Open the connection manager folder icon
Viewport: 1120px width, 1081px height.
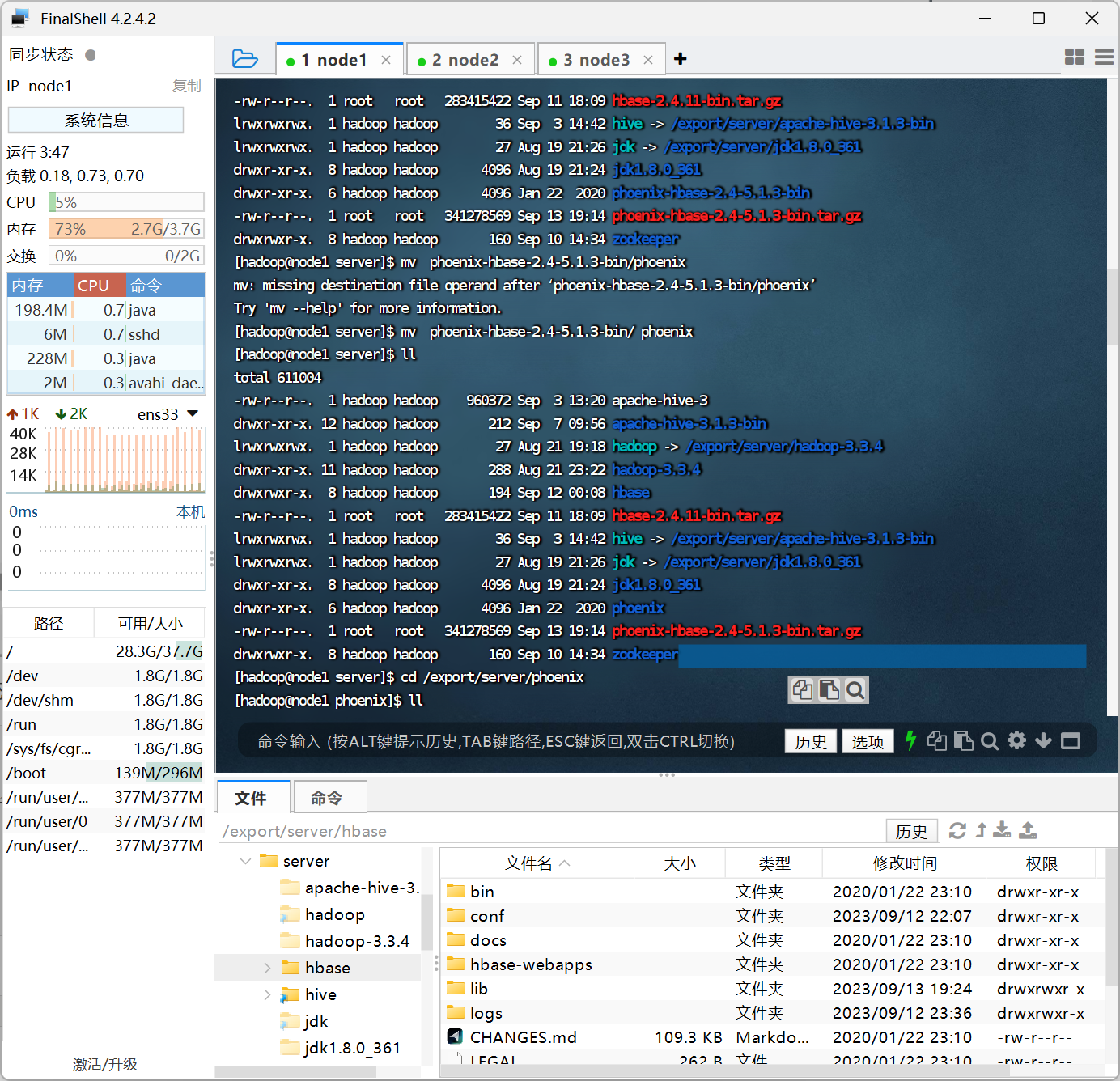click(244, 59)
